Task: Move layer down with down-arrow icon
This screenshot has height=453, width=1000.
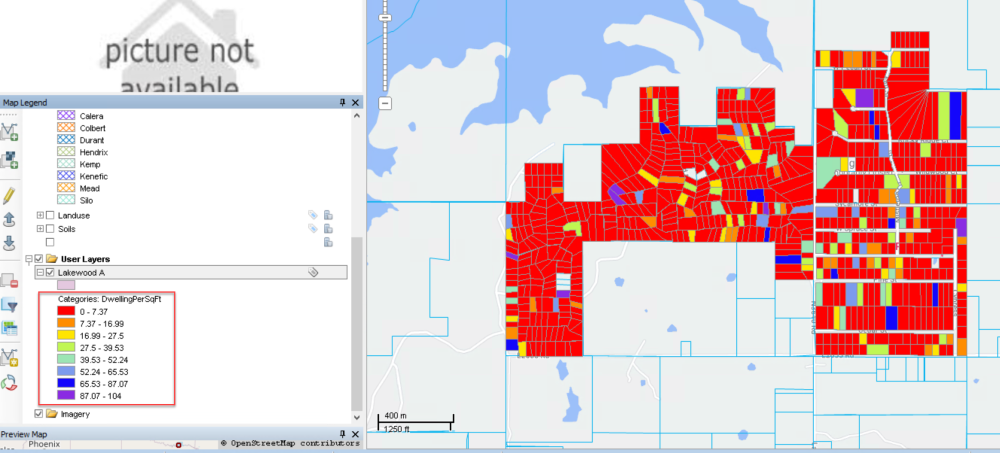Action: coord(9,243)
